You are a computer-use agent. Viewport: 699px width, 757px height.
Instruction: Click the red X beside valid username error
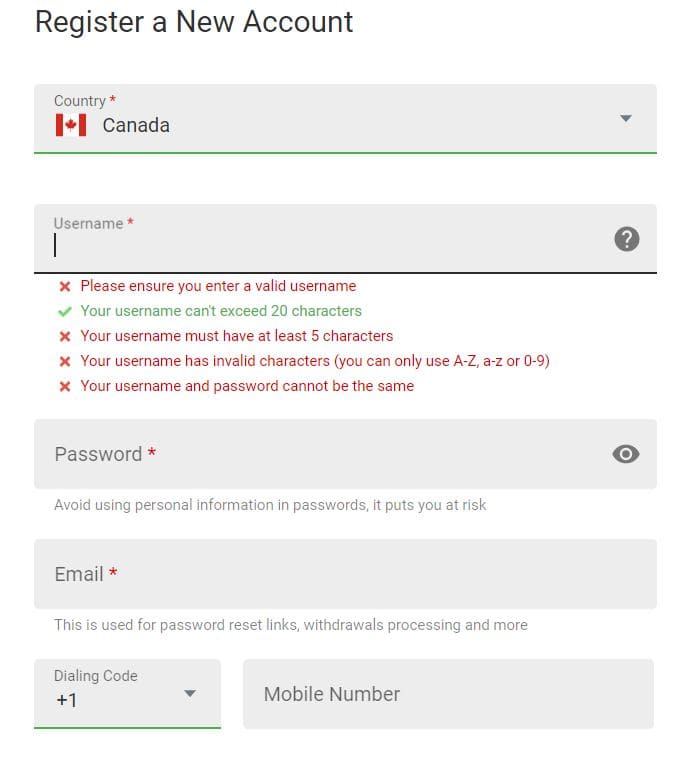pyautogui.click(x=65, y=286)
